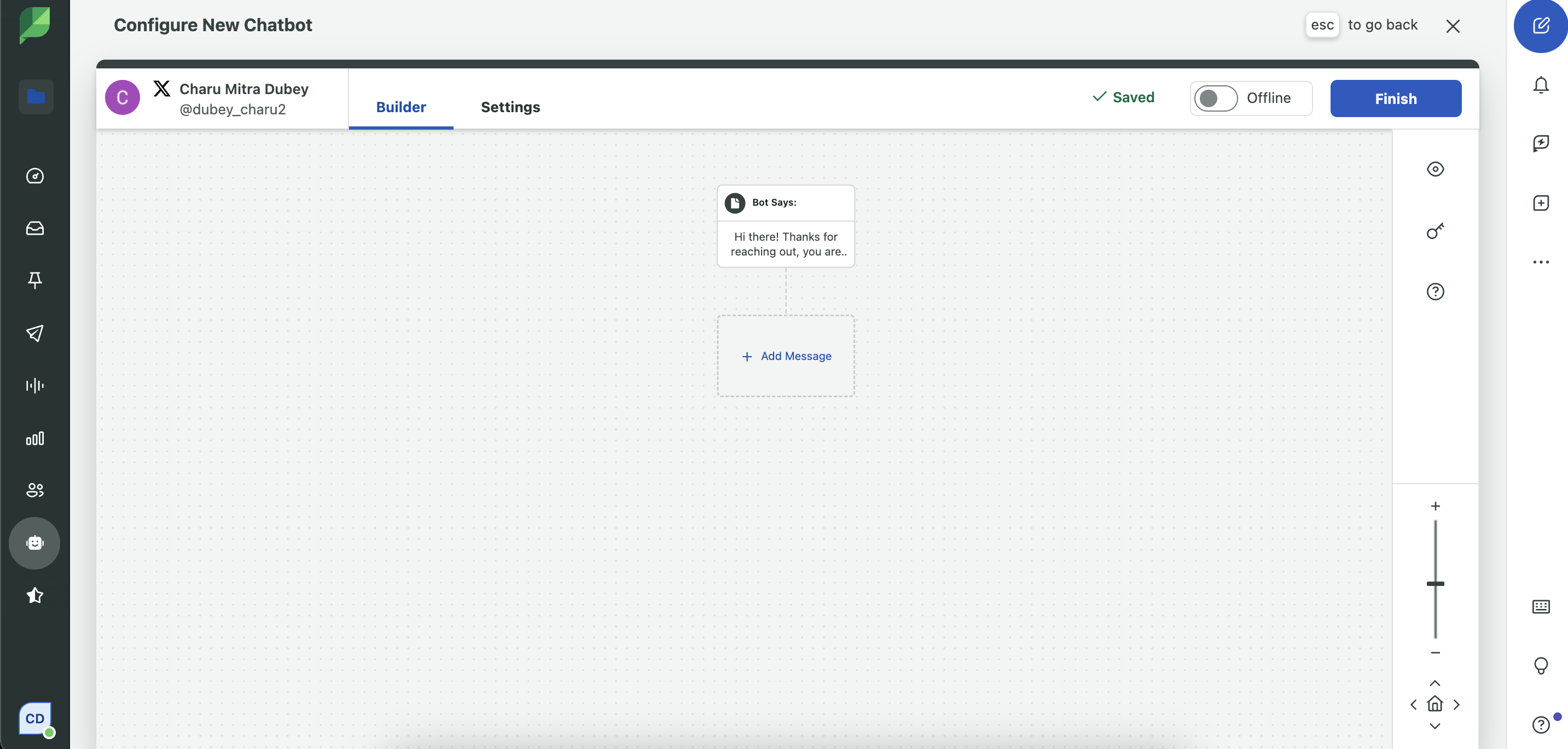Image resolution: width=1568 pixels, height=749 pixels.
Task: Pan canvas right with right chevron
Action: coord(1456,705)
